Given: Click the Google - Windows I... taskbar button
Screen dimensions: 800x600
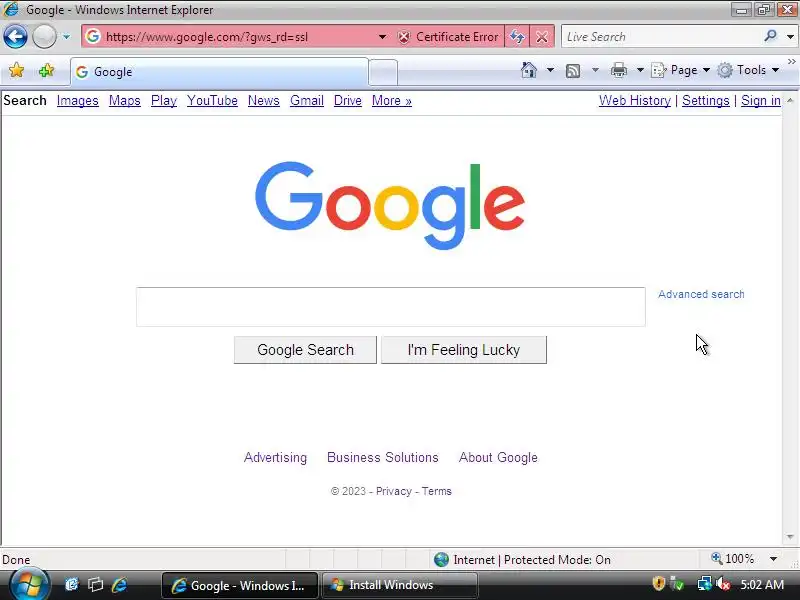Looking at the screenshot, I should click(240, 585).
